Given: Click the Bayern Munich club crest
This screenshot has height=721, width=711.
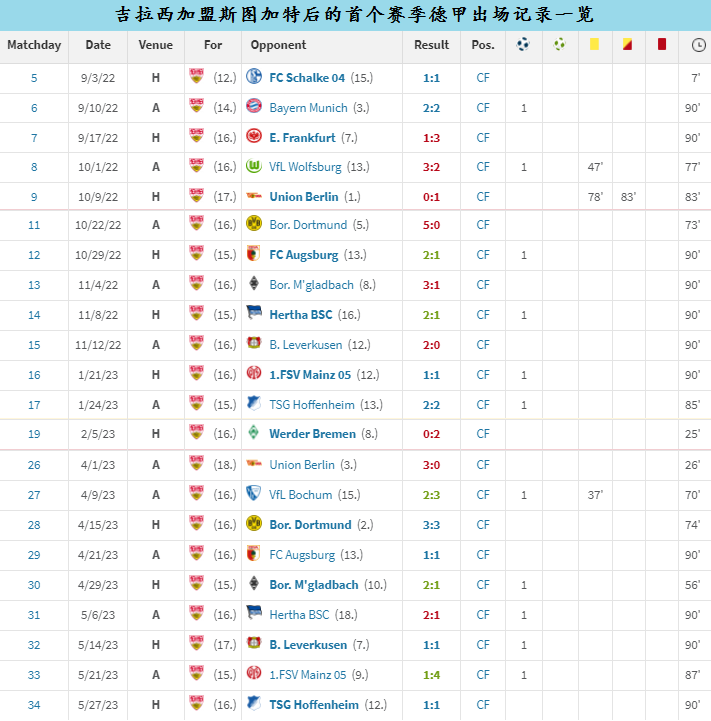Looking at the screenshot, I should 254,107.
